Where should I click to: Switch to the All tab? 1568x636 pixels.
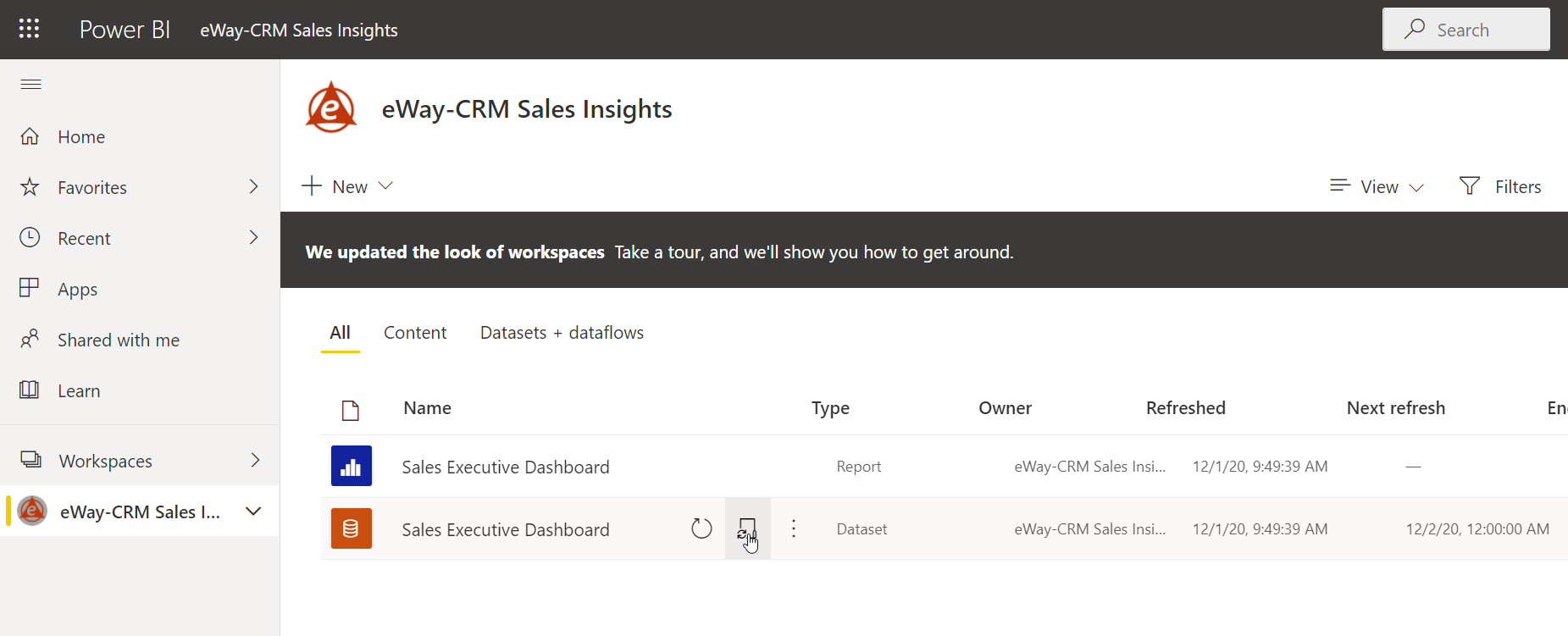[x=341, y=333]
